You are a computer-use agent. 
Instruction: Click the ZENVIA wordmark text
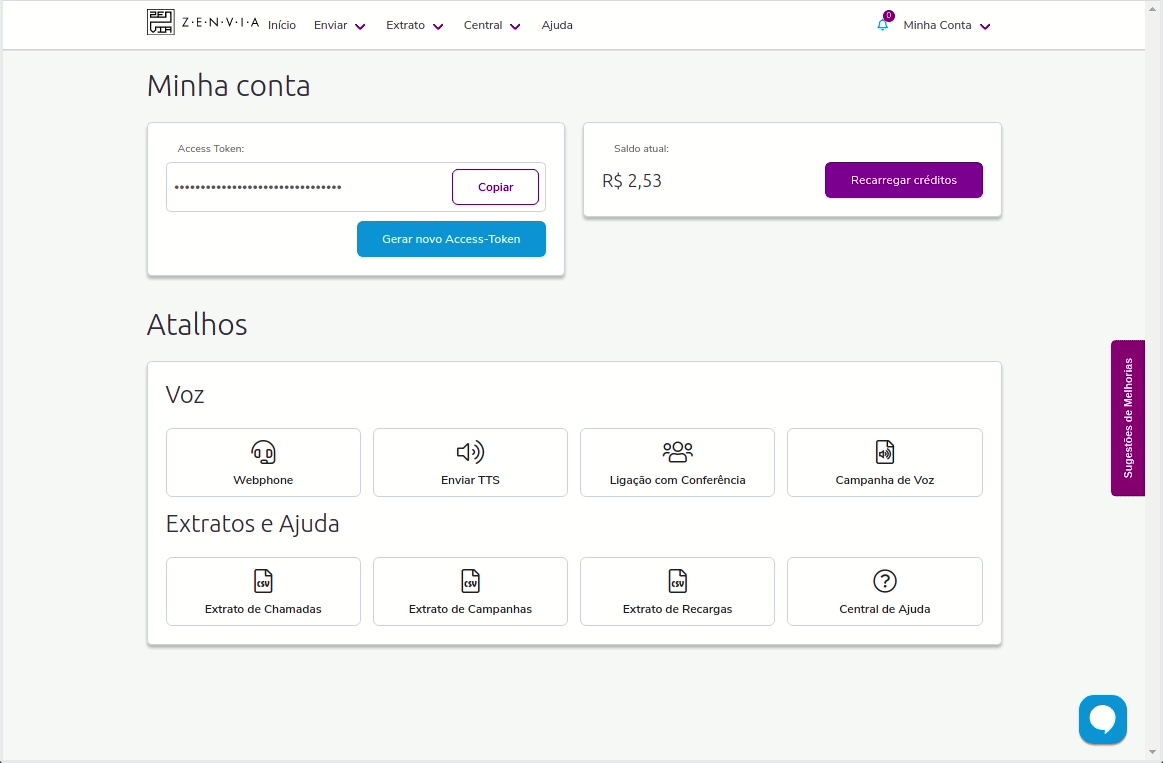click(220, 22)
